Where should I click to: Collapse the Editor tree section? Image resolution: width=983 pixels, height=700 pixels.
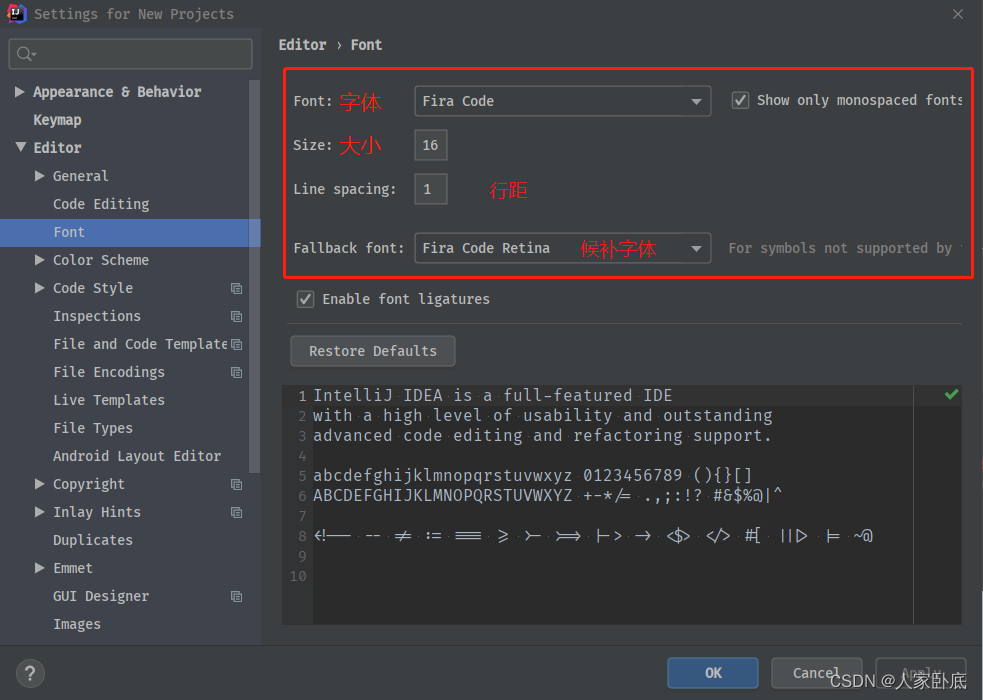click(20, 147)
